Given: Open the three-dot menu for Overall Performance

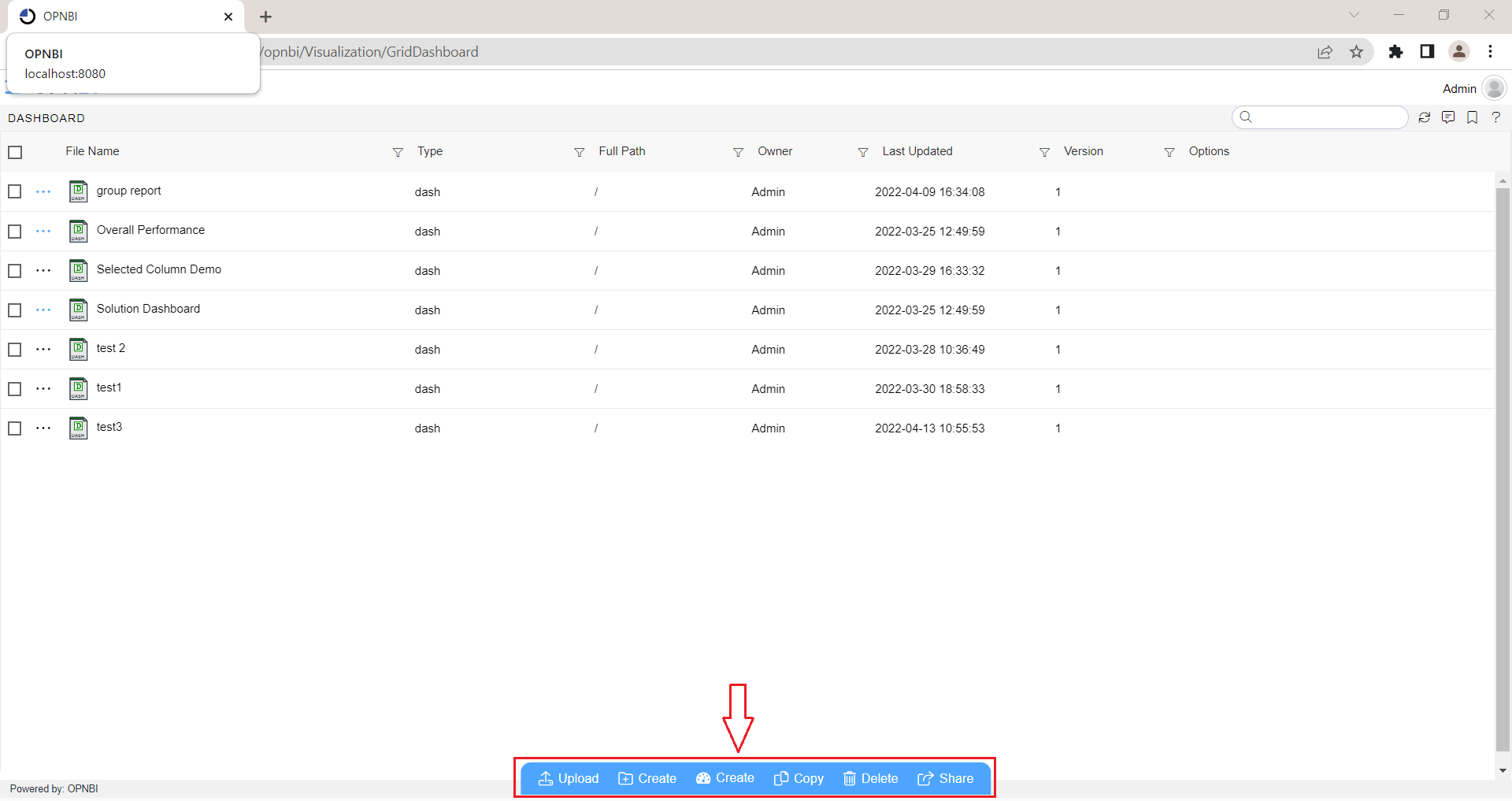Looking at the screenshot, I should pyautogui.click(x=43, y=231).
